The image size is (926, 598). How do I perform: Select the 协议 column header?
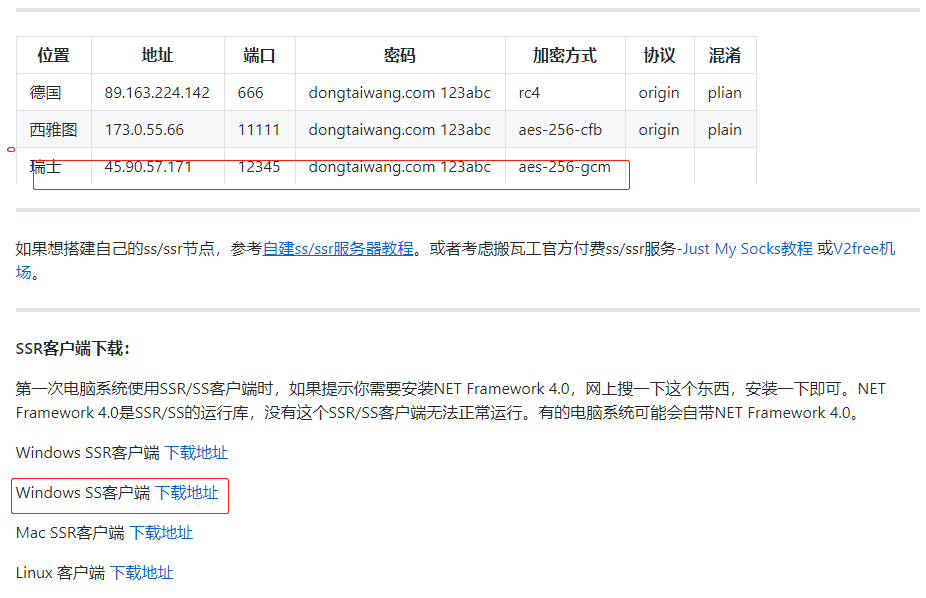tap(660, 55)
